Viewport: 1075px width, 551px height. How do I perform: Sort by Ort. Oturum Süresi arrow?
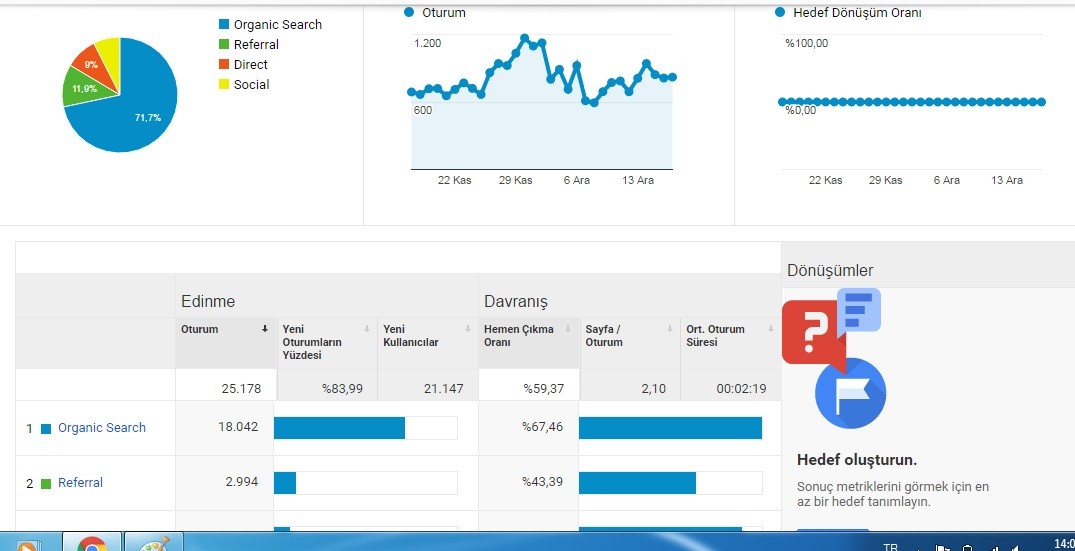tap(771, 328)
